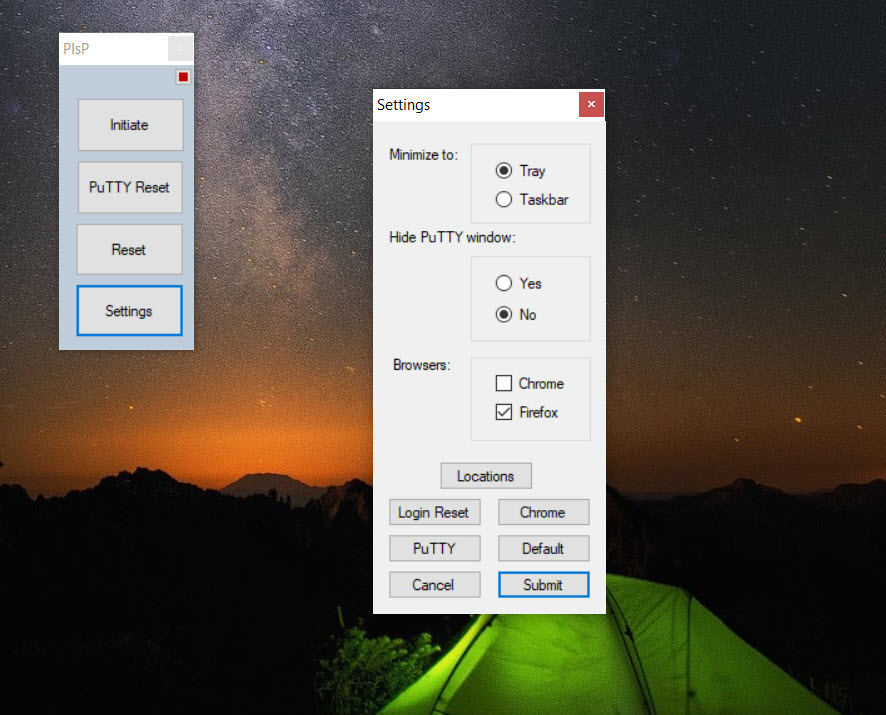This screenshot has height=715, width=886.
Task: Start the connection with the Initiate button
Action: [x=131, y=125]
